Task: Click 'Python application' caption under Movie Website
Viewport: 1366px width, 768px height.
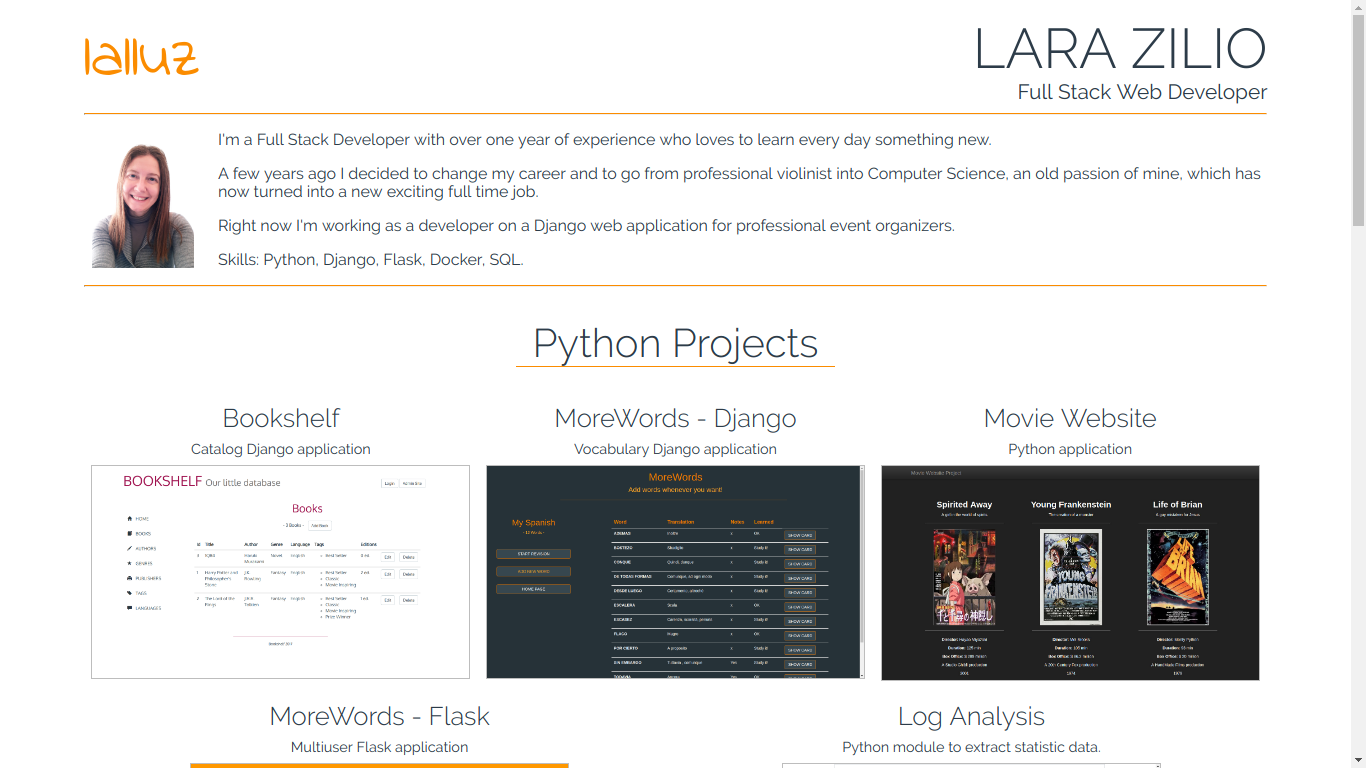Action: coord(1070,449)
